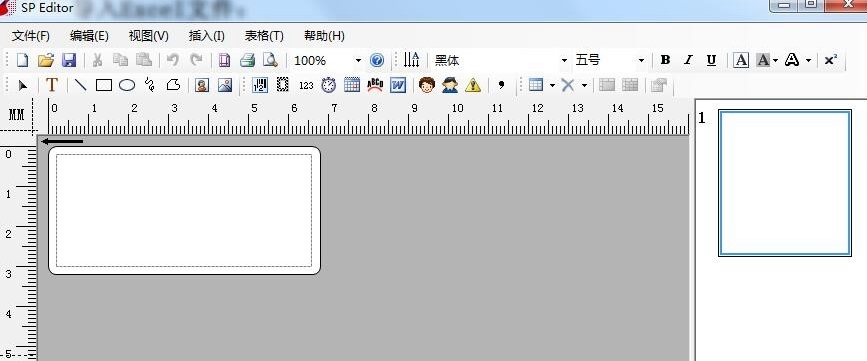Viewport: 867px width, 361px height.
Task: Choose the arrow selection pointer tool
Action: (x=23, y=85)
